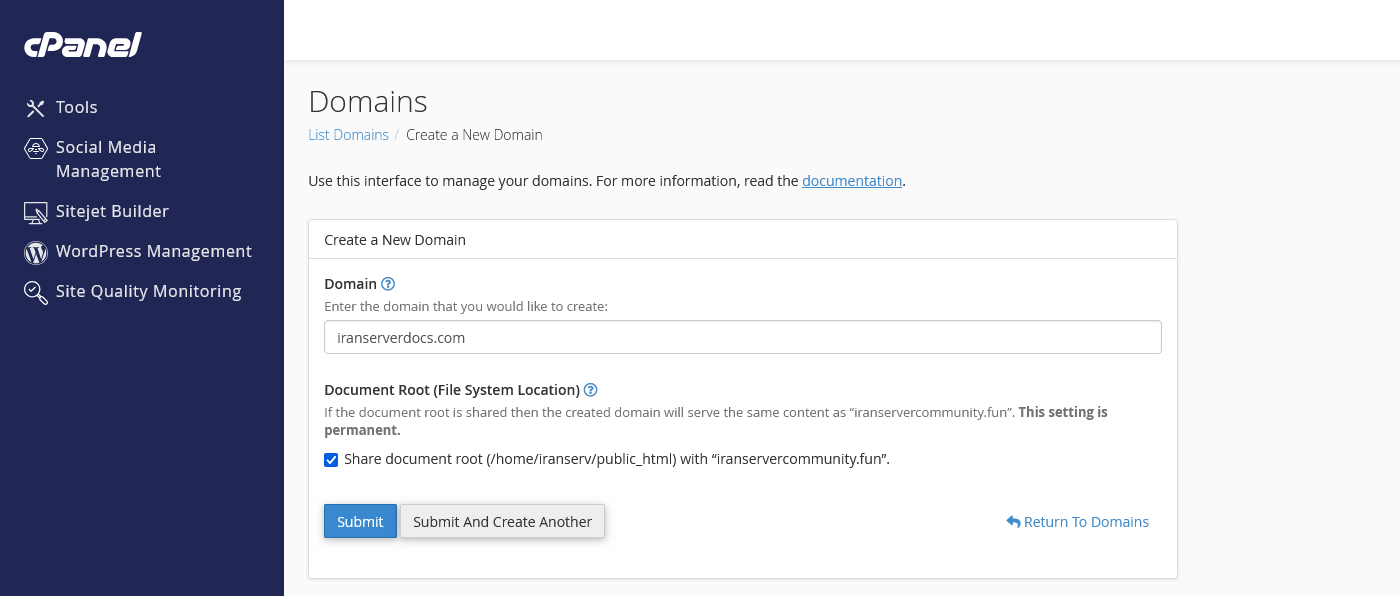Image resolution: width=1400 pixels, height=596 pixels.
Task: Click the Sitejet Builder monitor icon
Action: (36, 212)
